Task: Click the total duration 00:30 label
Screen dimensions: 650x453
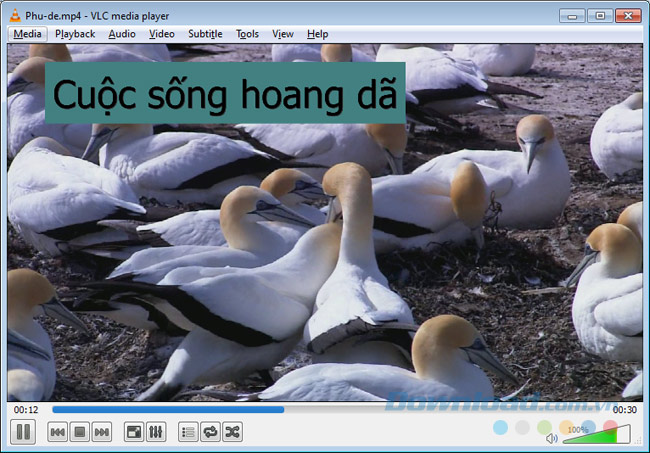Action: [625, 409]
